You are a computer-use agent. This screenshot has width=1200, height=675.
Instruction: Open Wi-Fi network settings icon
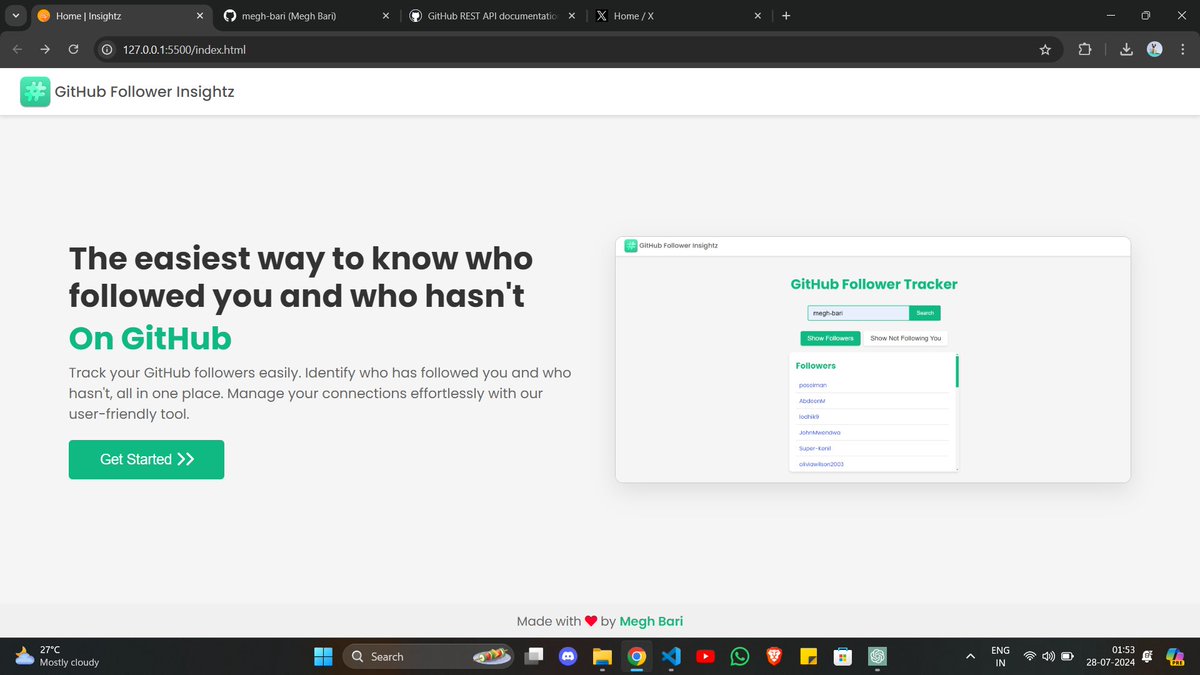(1029, 657)
